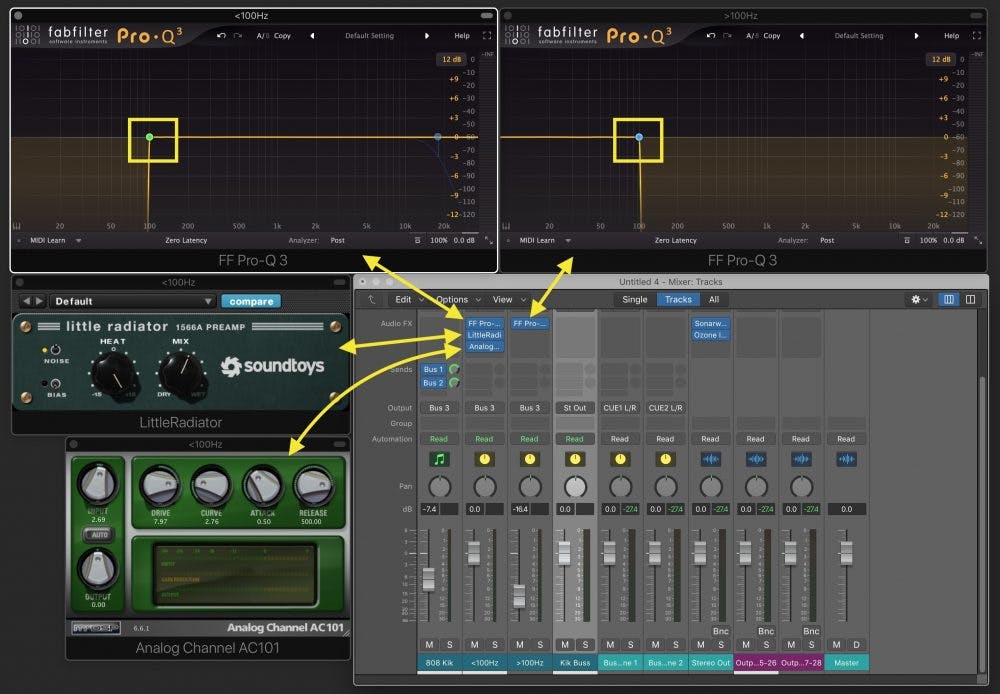Solo the Kik Buss channel
1000x694 pixels.
[583, 644]
